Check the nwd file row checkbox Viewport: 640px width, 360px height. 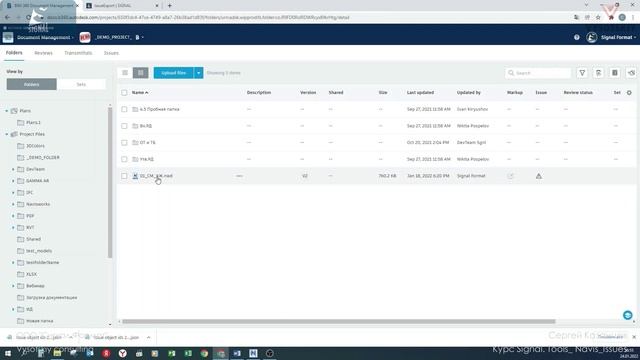124,176
